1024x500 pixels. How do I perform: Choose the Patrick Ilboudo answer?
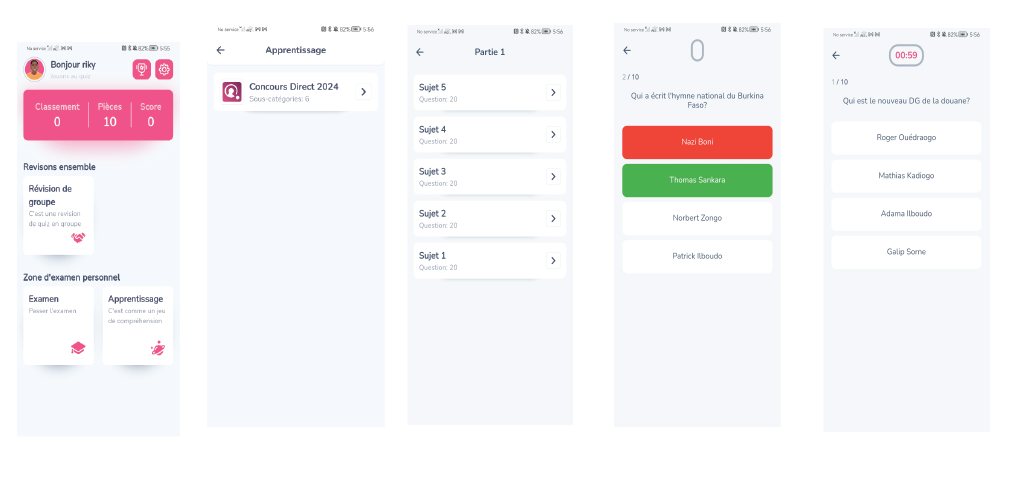coord(697,257)
